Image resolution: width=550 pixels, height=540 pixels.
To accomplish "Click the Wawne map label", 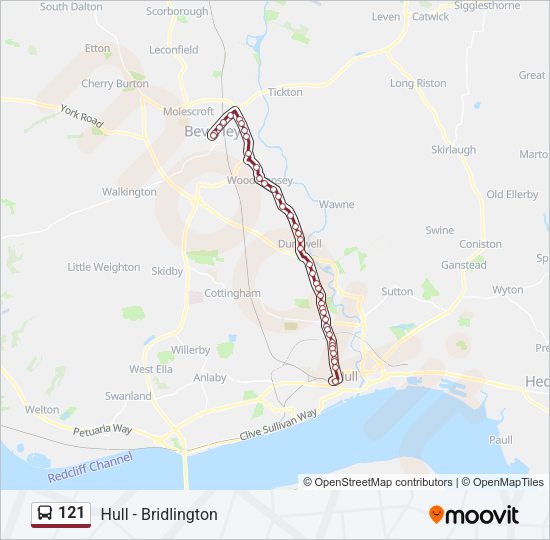I will [336, 204].
